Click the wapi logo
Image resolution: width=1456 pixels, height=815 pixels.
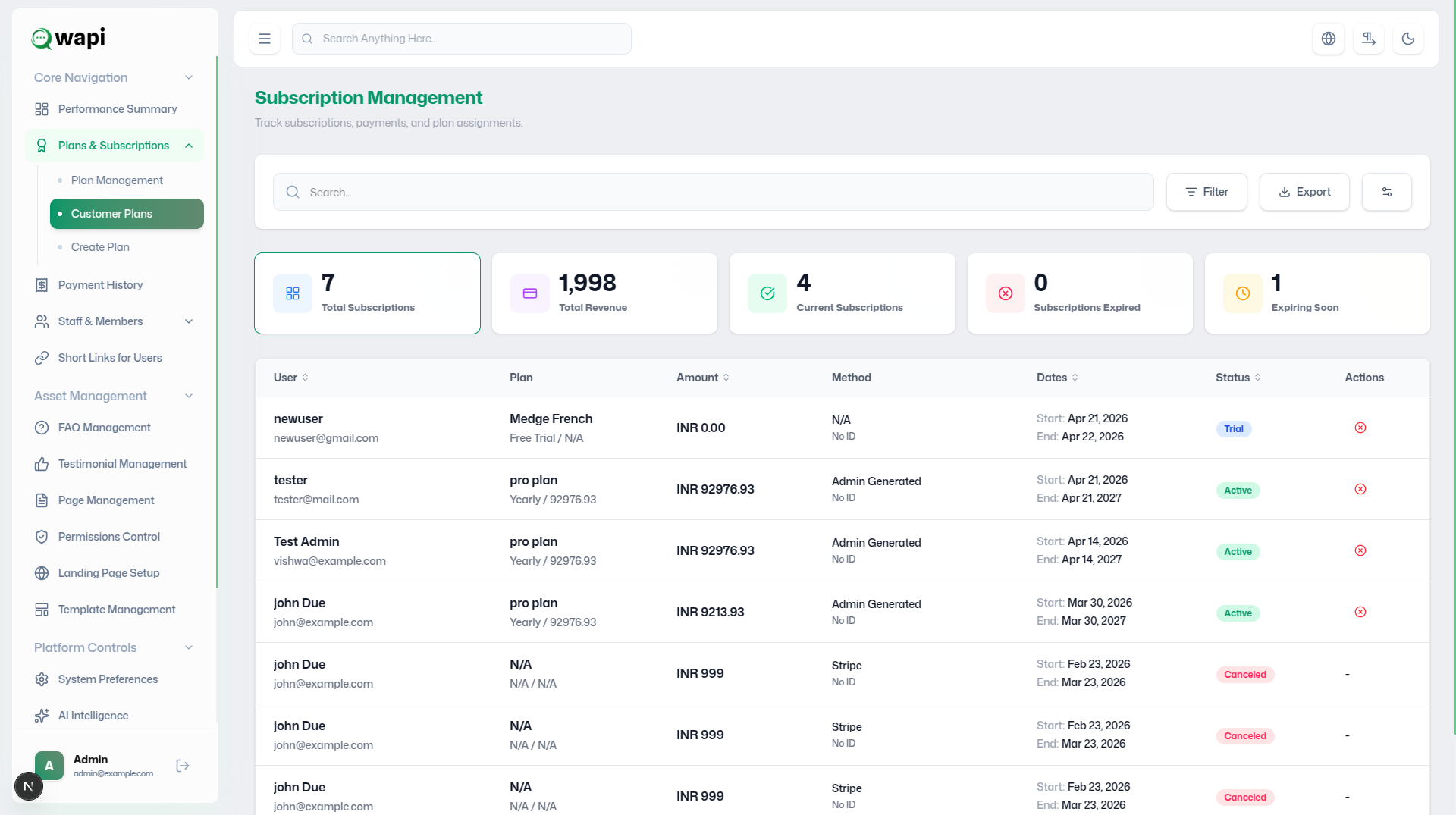click(x=68, y=37)
